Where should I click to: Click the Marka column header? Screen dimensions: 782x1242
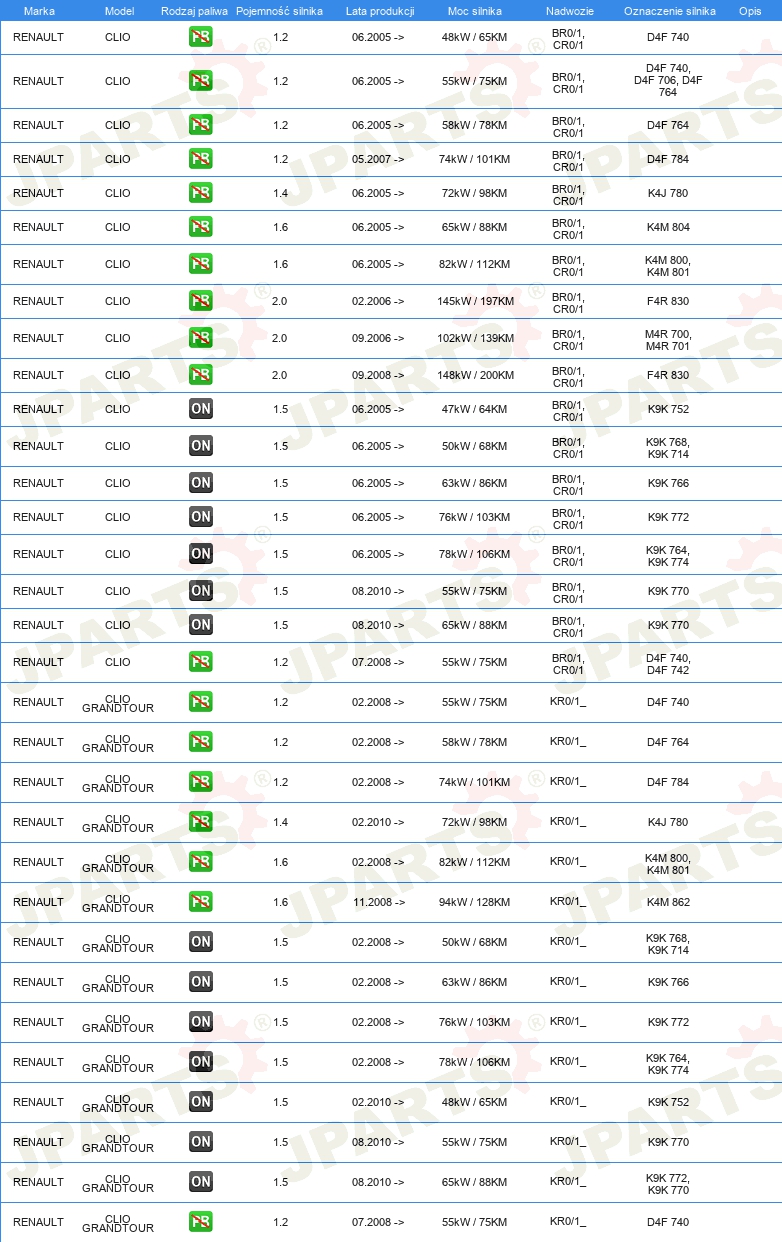[39, 11]
